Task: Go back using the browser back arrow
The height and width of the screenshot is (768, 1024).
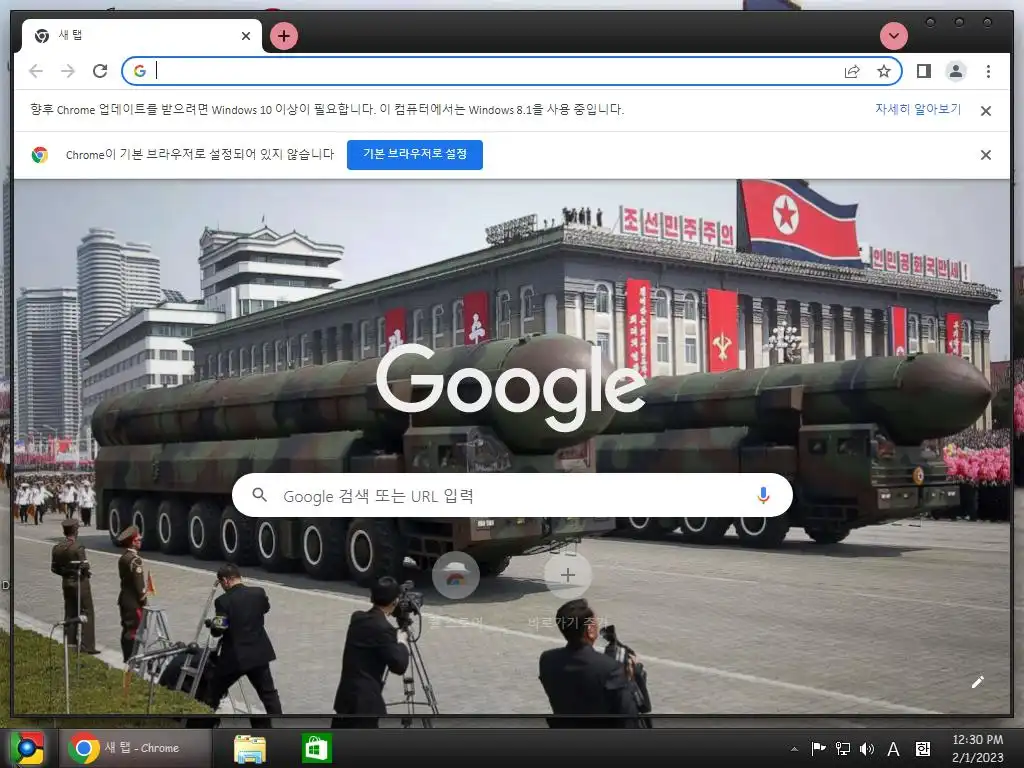Action: coord(36,71)
